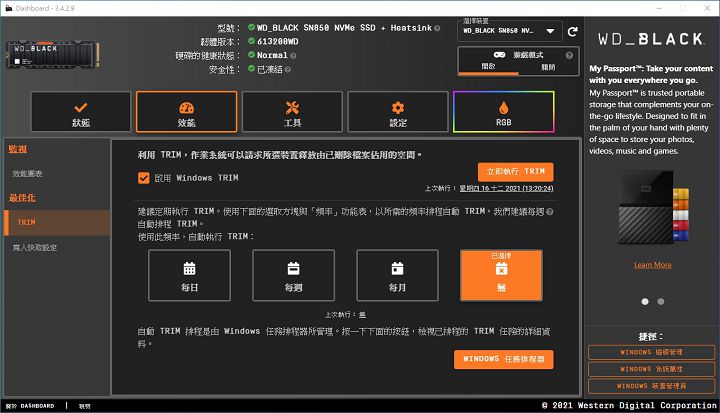
Task: Open the 效能 performance gauge tab
Action: pyautogui.click(x=186, y=112)
